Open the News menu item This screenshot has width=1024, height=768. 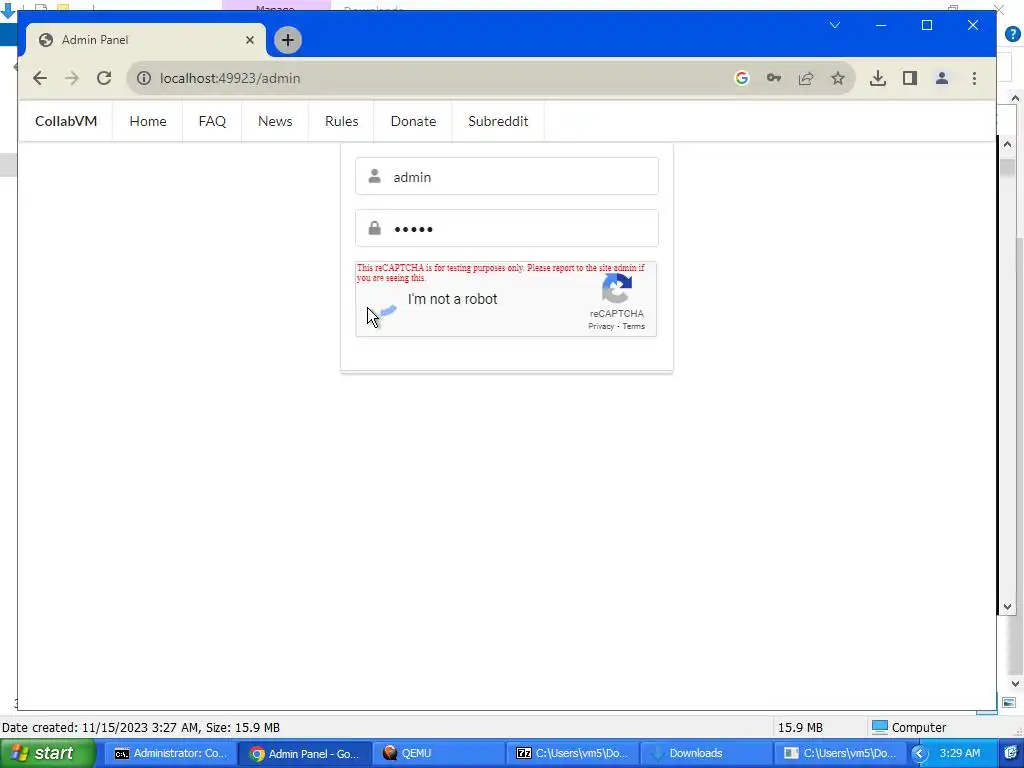coord(275,121)
